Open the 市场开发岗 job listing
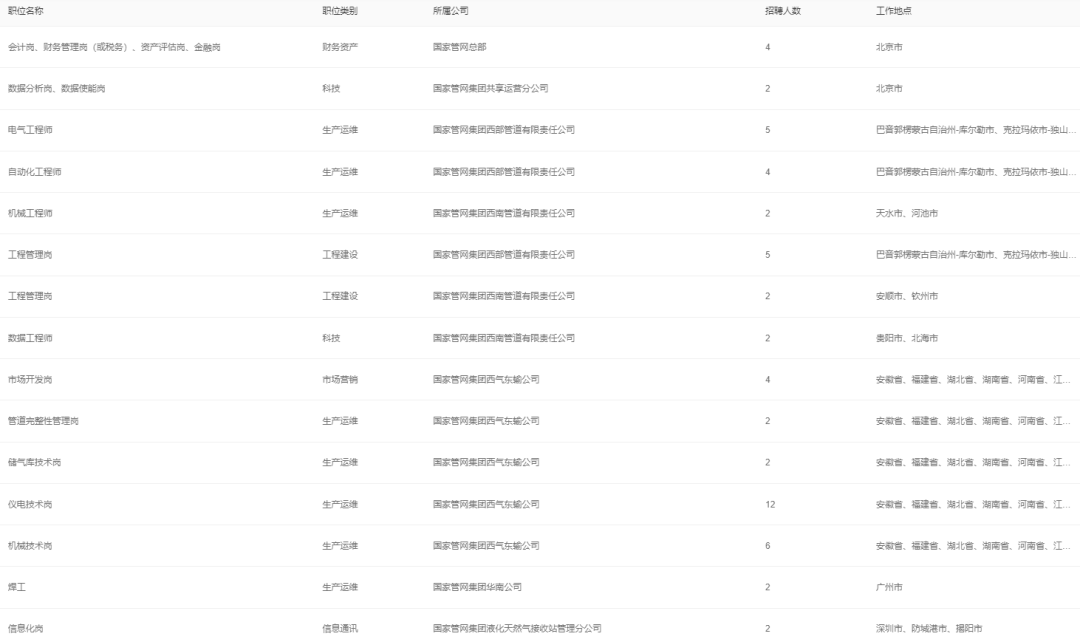The height and width of the screenshot is (642, 1080). click(30, 380)
